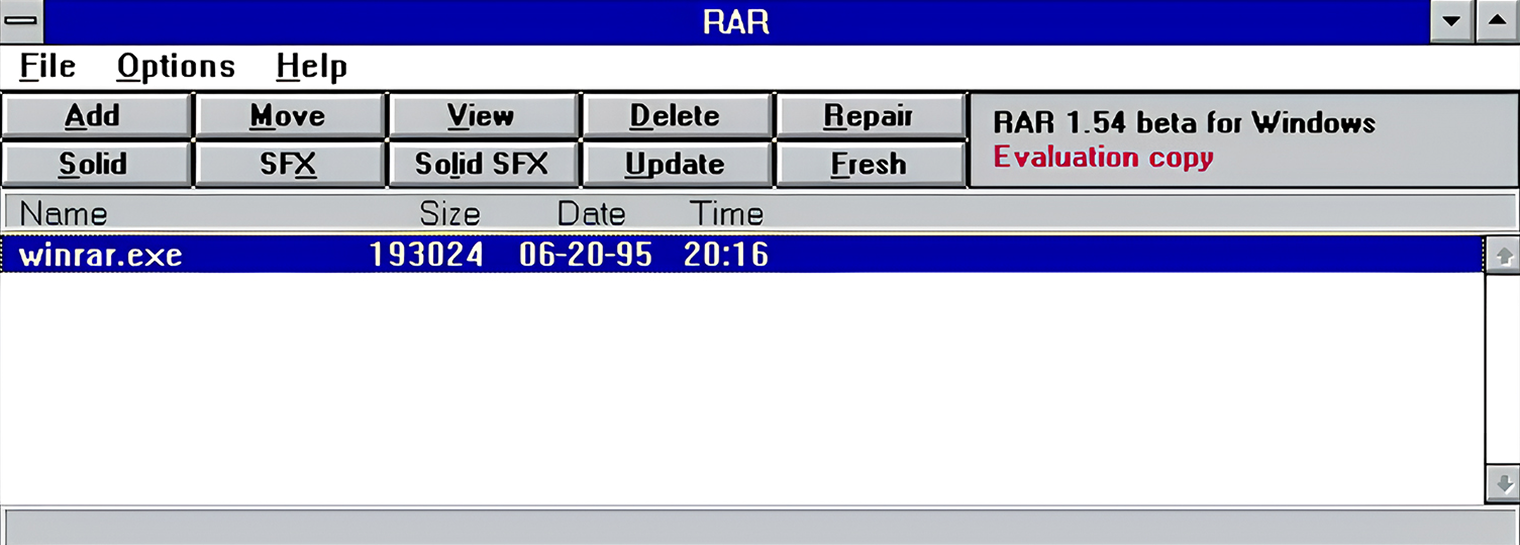Create a Solid archive via Solid button
The width and height of the screenshot is (1520, 545).
(96, 163)
